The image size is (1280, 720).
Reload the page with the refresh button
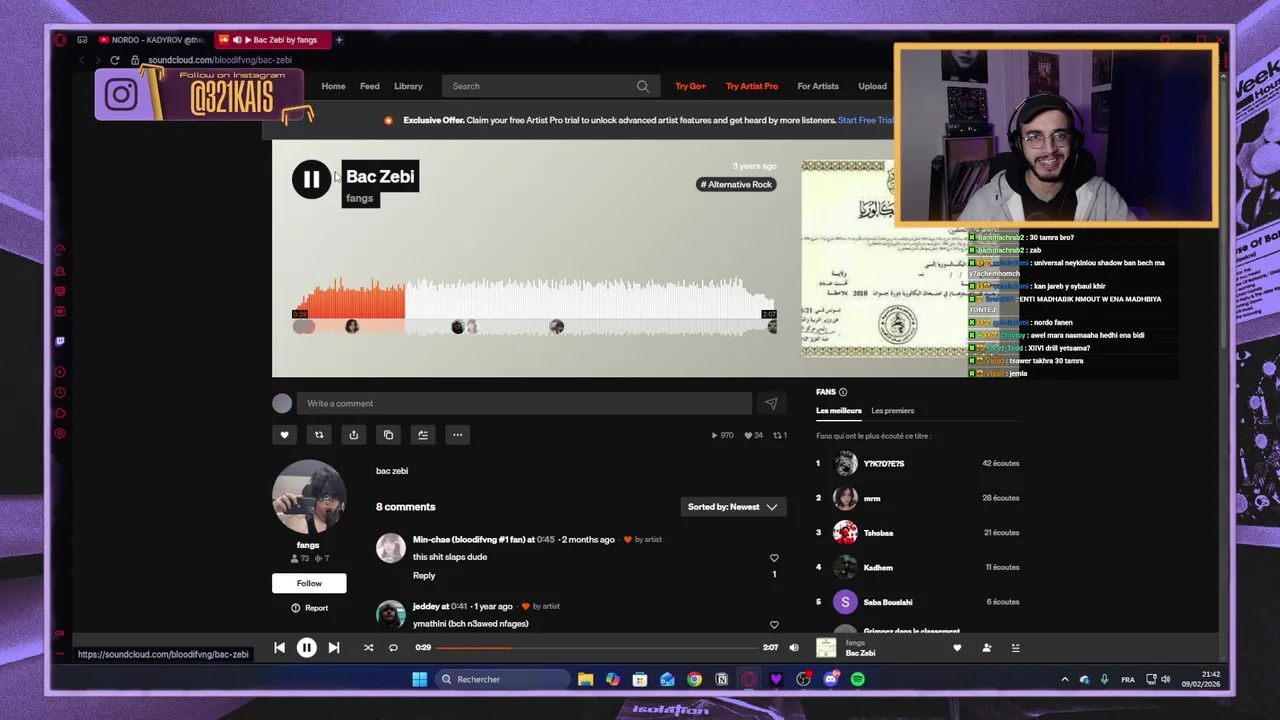(114, 60)
